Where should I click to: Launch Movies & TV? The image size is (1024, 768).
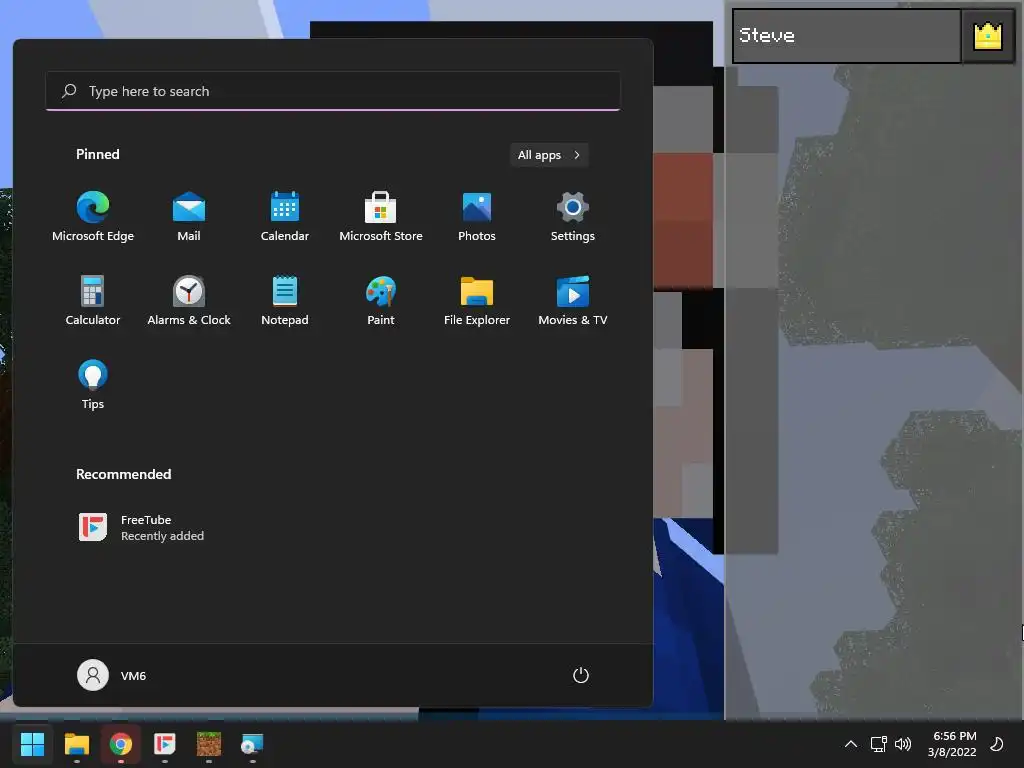point(573,300)
